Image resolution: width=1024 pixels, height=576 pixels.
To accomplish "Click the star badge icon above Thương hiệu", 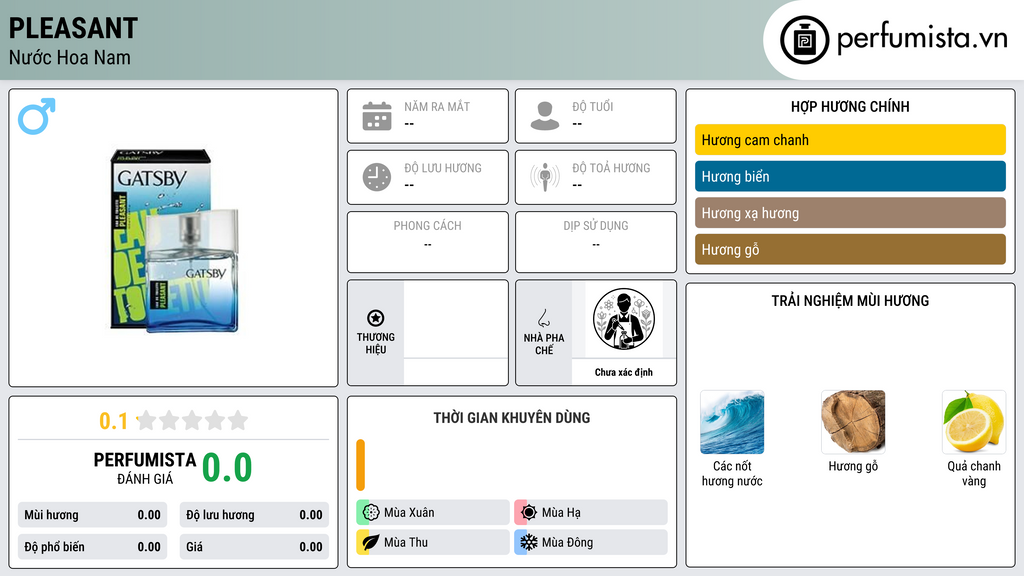I will click(x=376, y=318).
